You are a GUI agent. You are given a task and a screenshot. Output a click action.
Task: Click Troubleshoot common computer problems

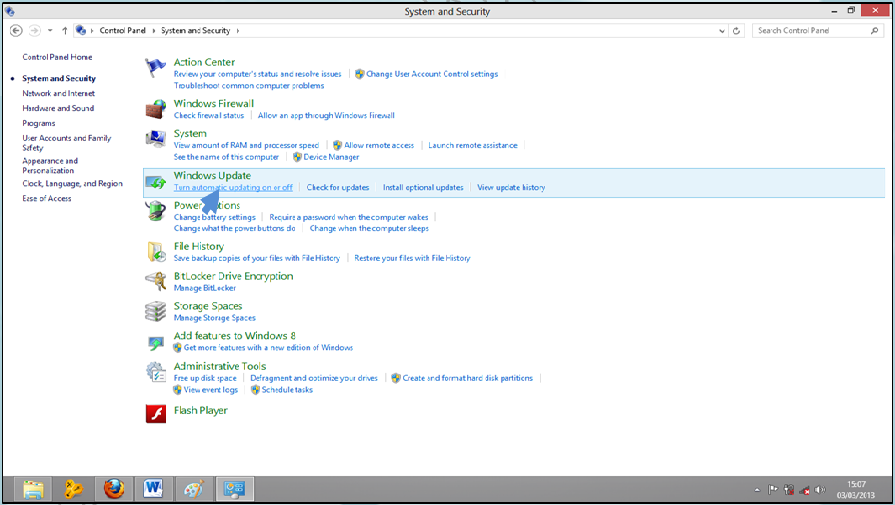[x=249, y=86]
